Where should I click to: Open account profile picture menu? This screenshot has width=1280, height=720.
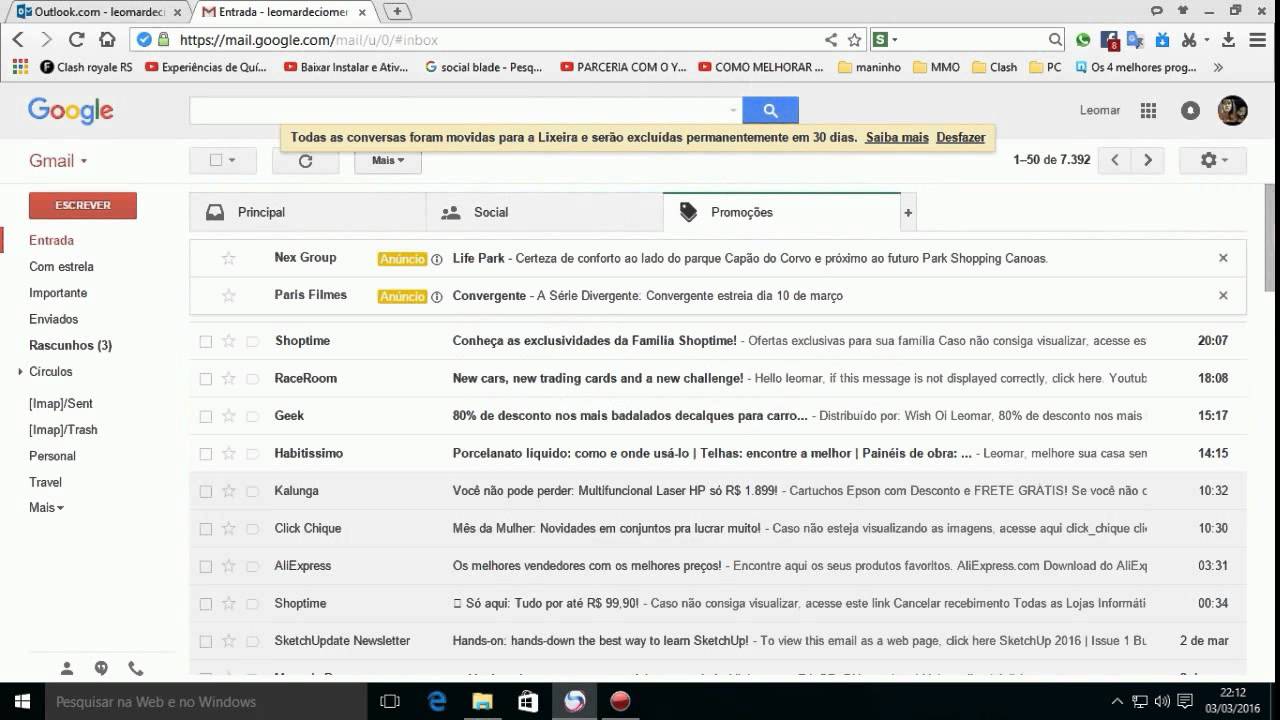coord(1232,110)
